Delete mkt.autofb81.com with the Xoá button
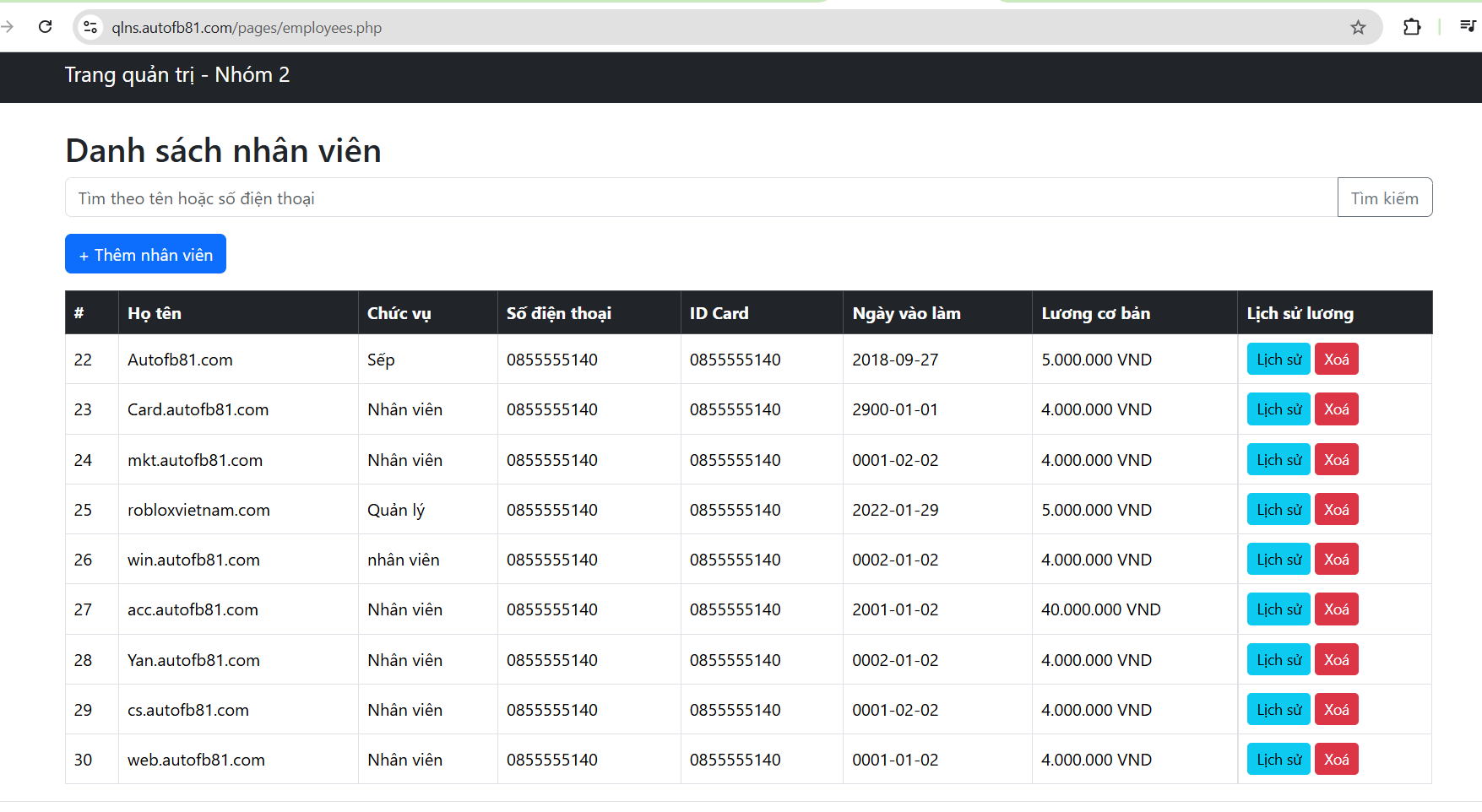 [1336, 460]
